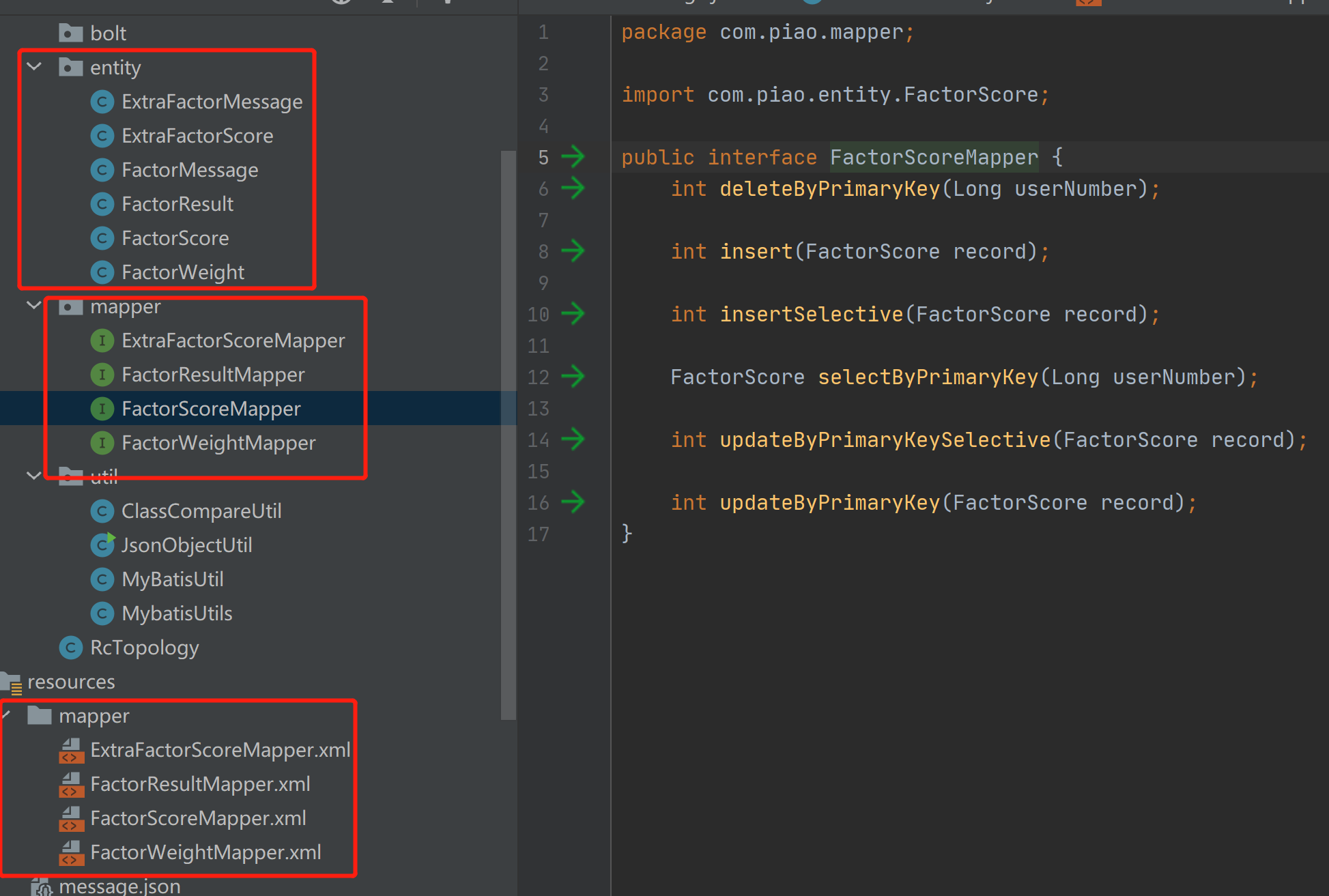This screenshot has height=896, width=1329.
Task: Open message.json resource file
Action: [119, 886]
